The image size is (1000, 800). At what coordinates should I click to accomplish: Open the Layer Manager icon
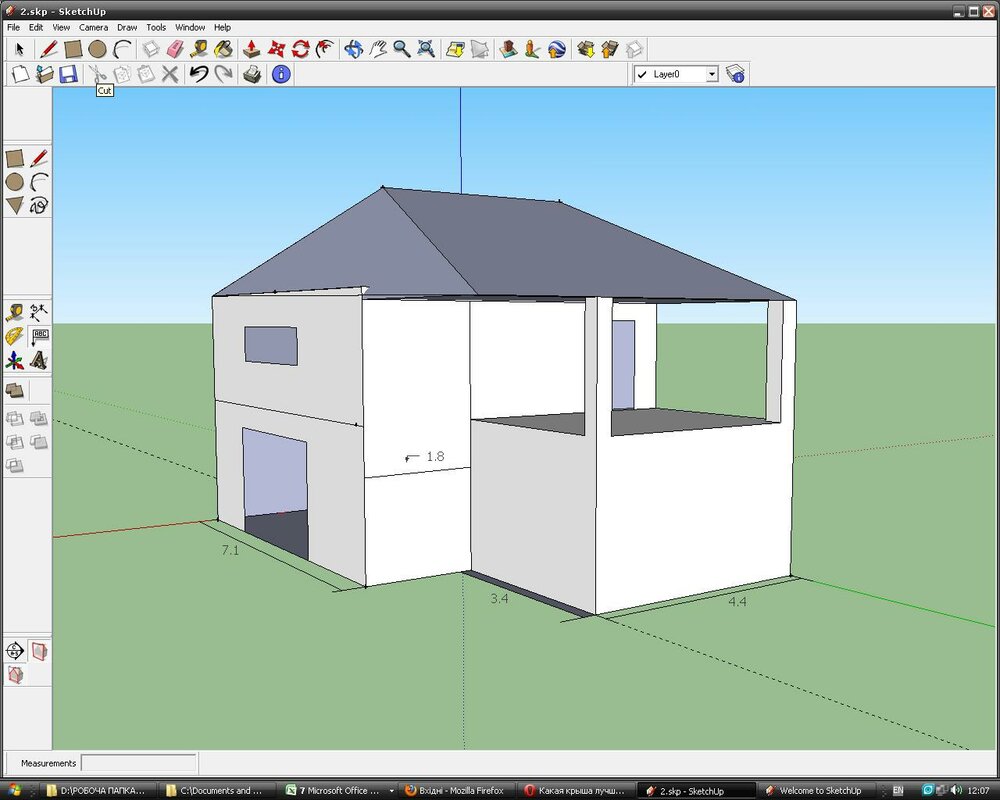click(736, 74)
